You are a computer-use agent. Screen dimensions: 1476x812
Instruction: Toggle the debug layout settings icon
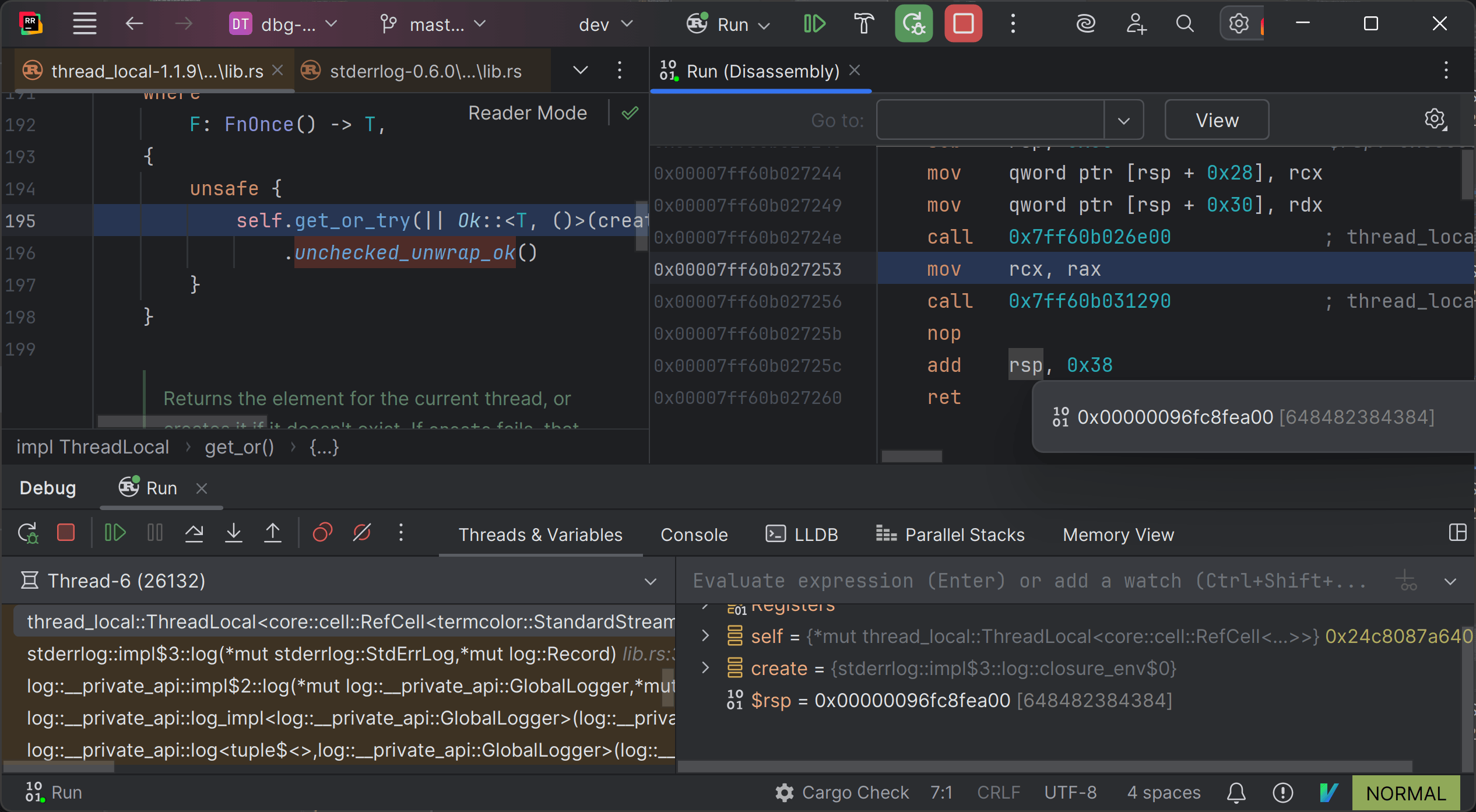[x=1457, y=533]
